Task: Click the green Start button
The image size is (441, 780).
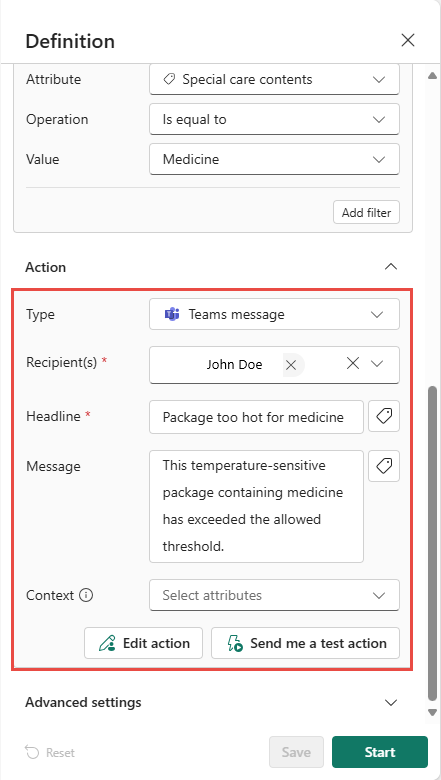Action: pos(380,752)
